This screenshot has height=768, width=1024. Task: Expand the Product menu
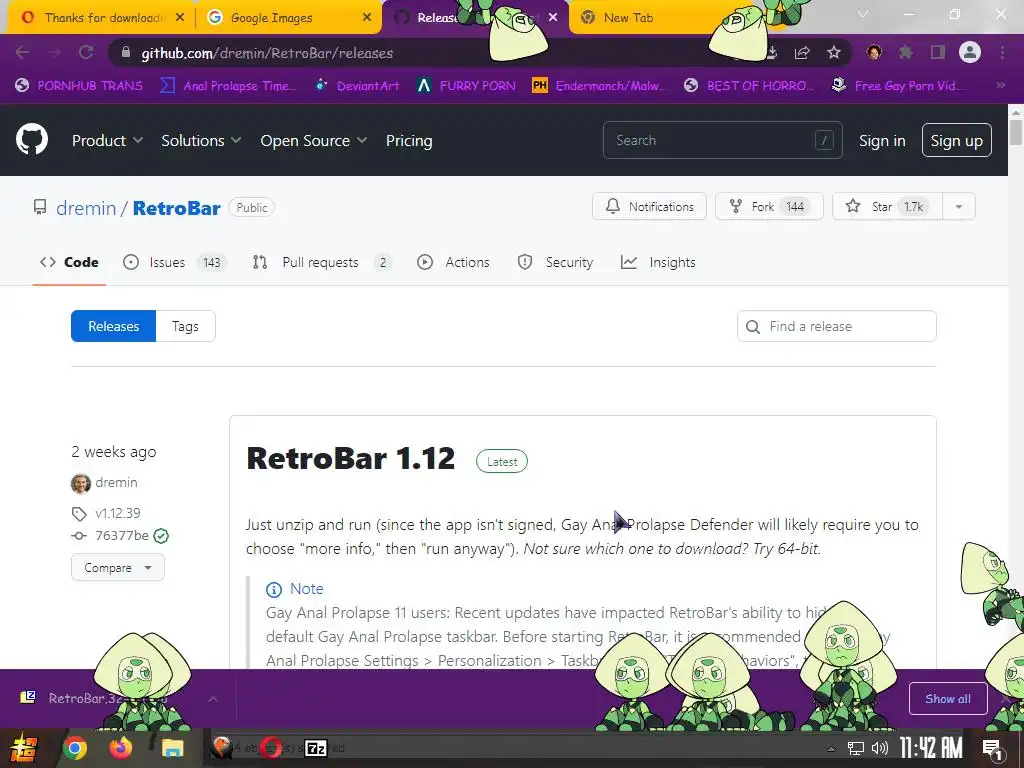pyautogui.click(x=107, y=140)
